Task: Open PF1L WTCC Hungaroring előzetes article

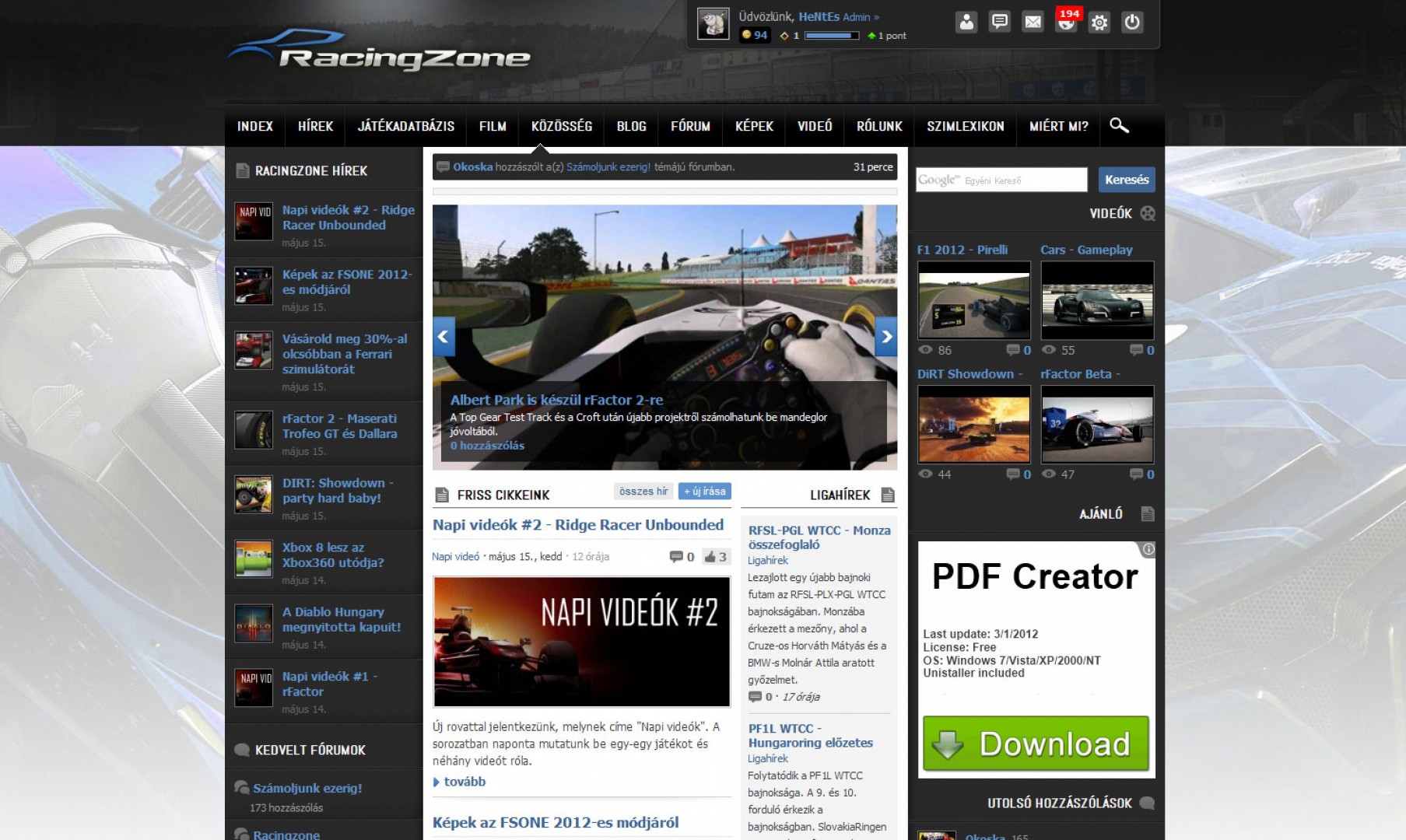Action: pos(810,735)
